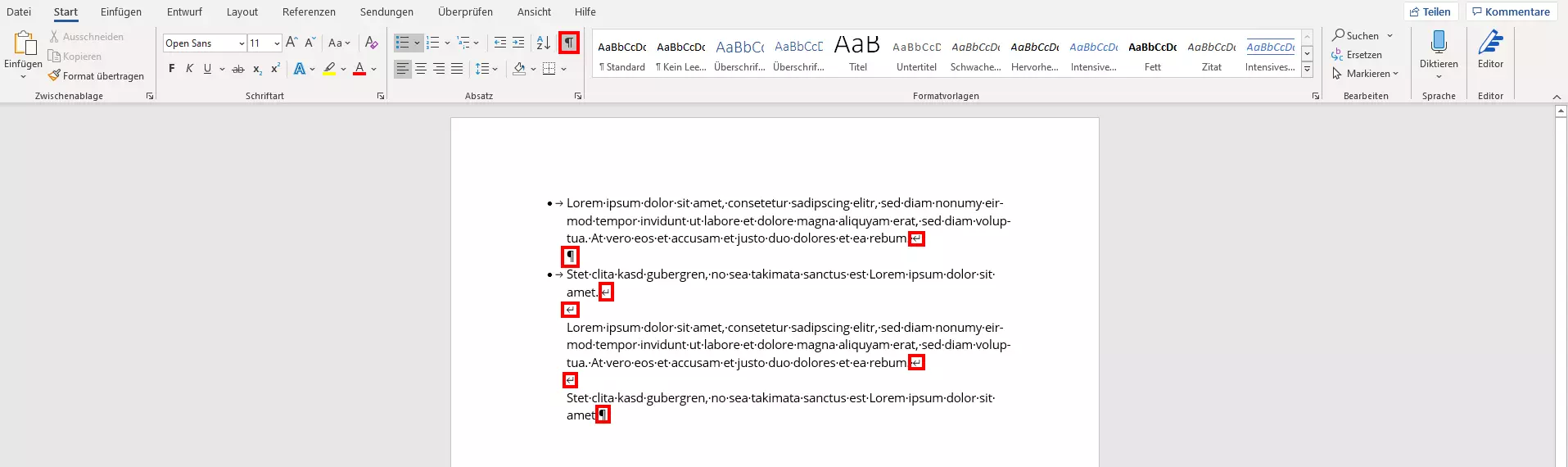Apply superscript formatting
Image resolution: width=1568 pixels, height=467 pixels.
click(x=275, y=69)
